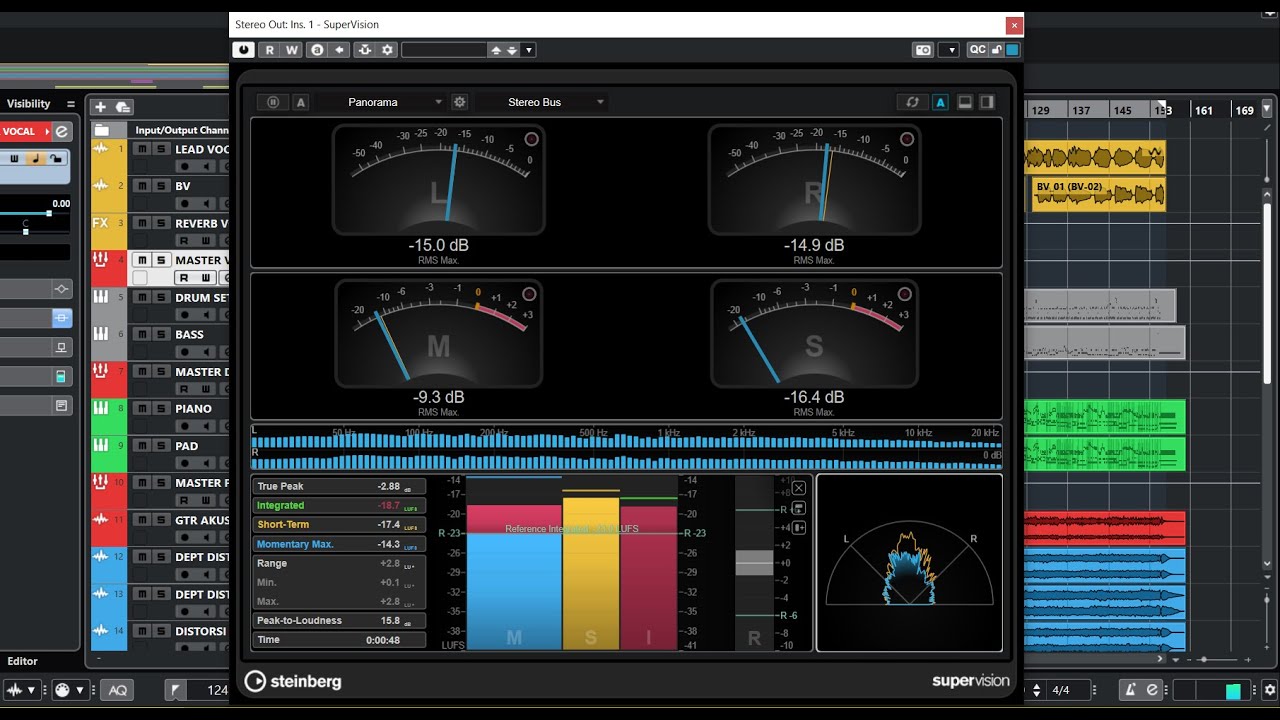Click the True Peak value row
This screenshot has width=1280, height=720.
click(339, 486)
